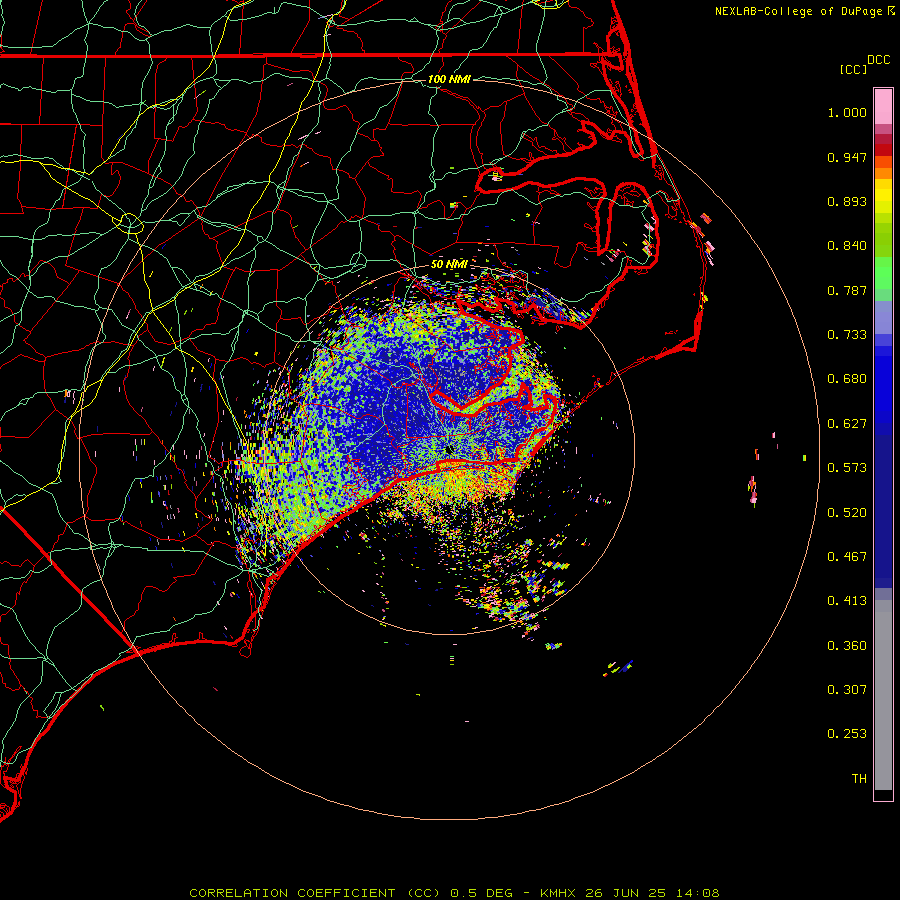This screenshot has height=900, width=900.
Task: Select the 0.893 color scale value
Action: (x=847, y=201)
